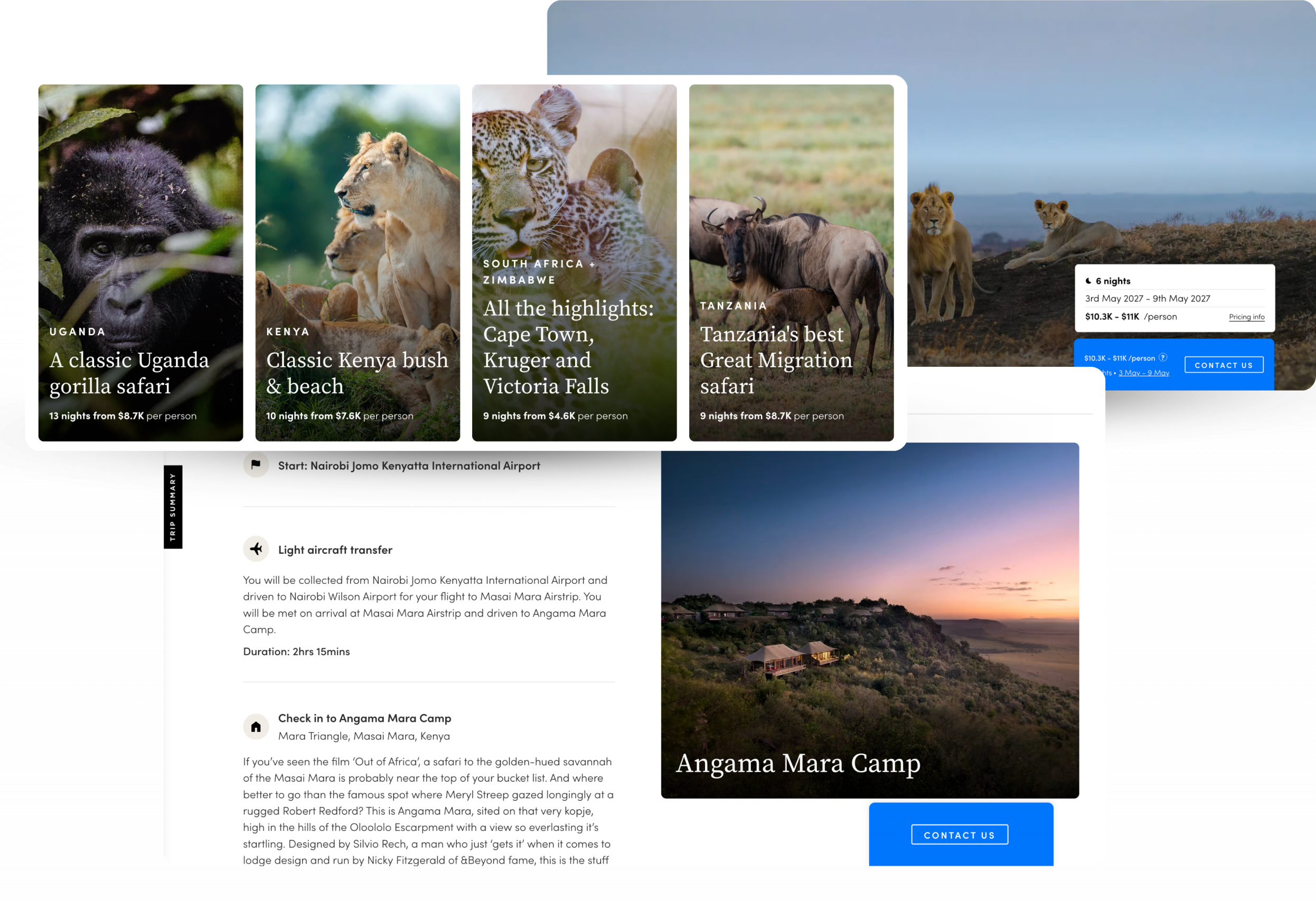Click the moon icon on nights pricing card

[1090, 281]
